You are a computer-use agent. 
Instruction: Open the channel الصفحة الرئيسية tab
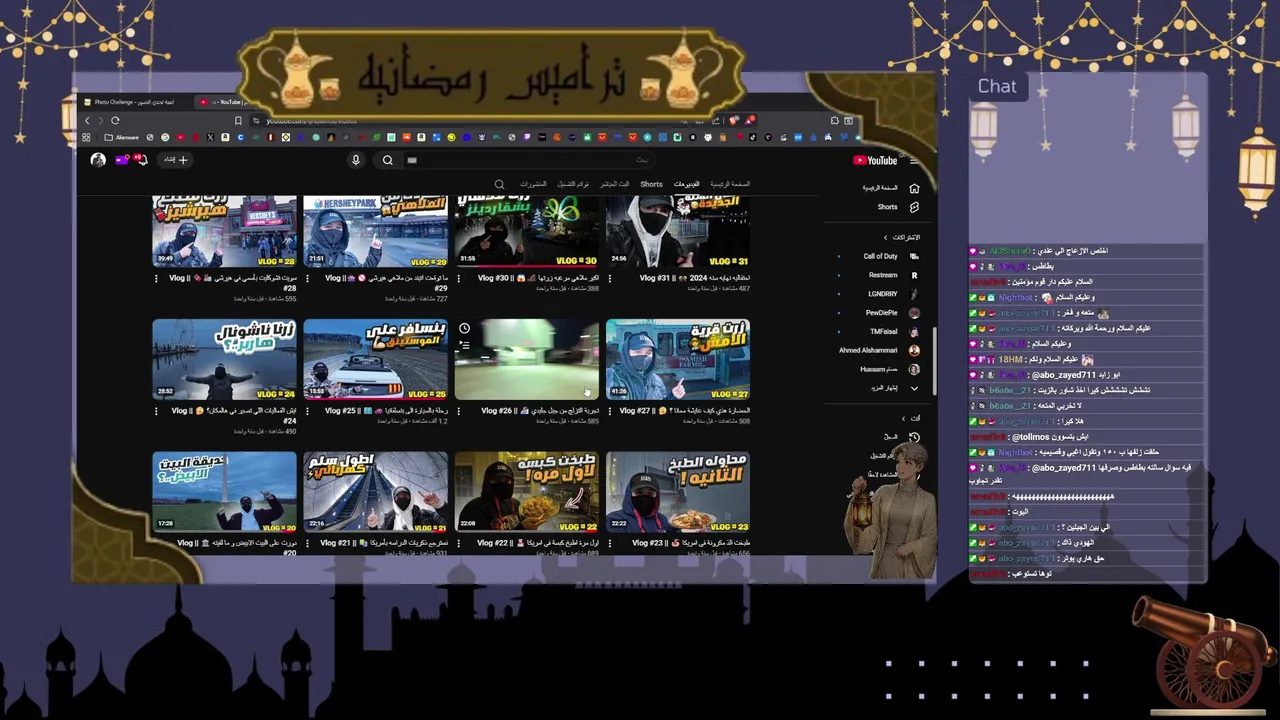729,184
